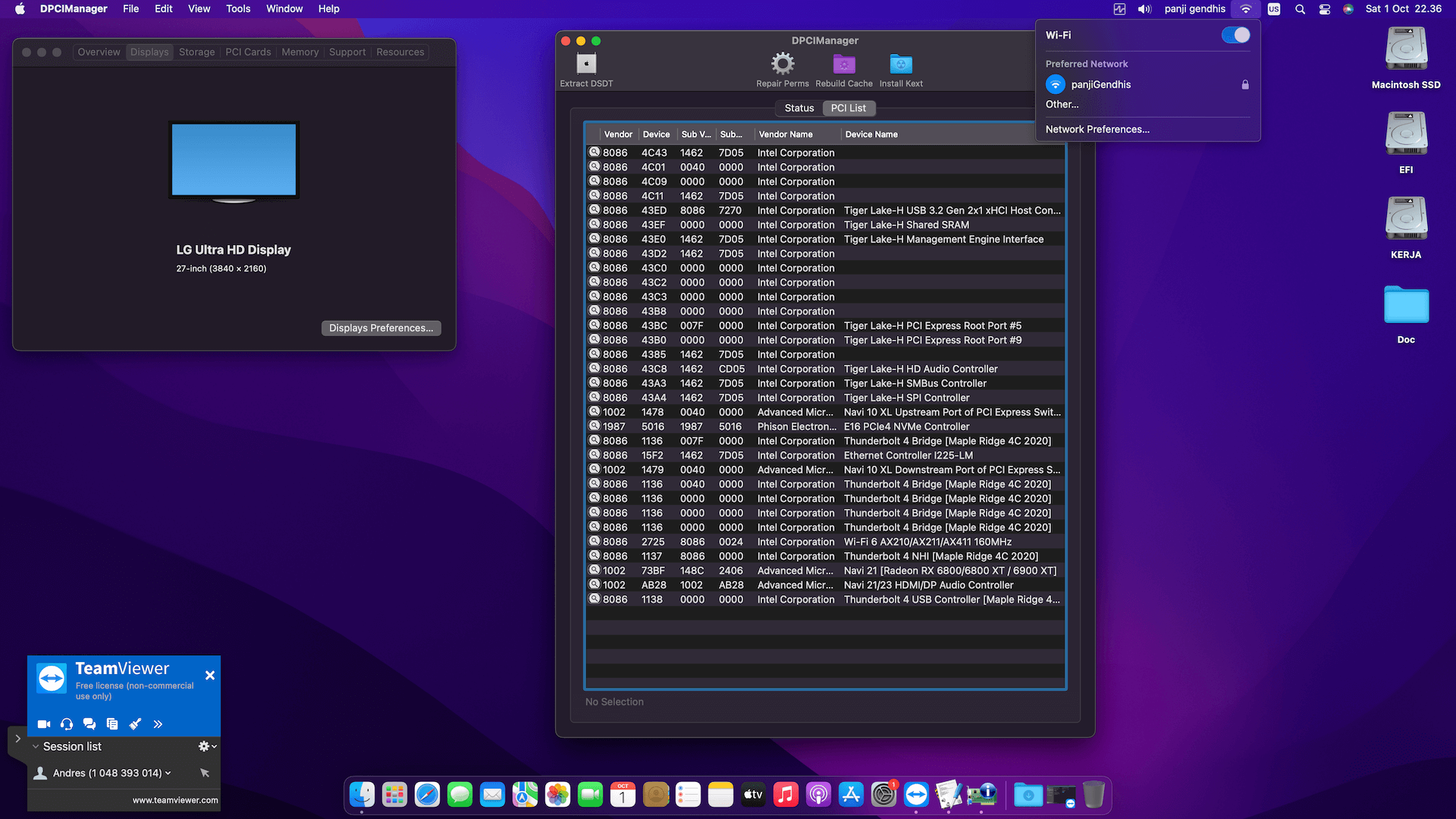Sort by the Vendor Name column header

[796, 134]
